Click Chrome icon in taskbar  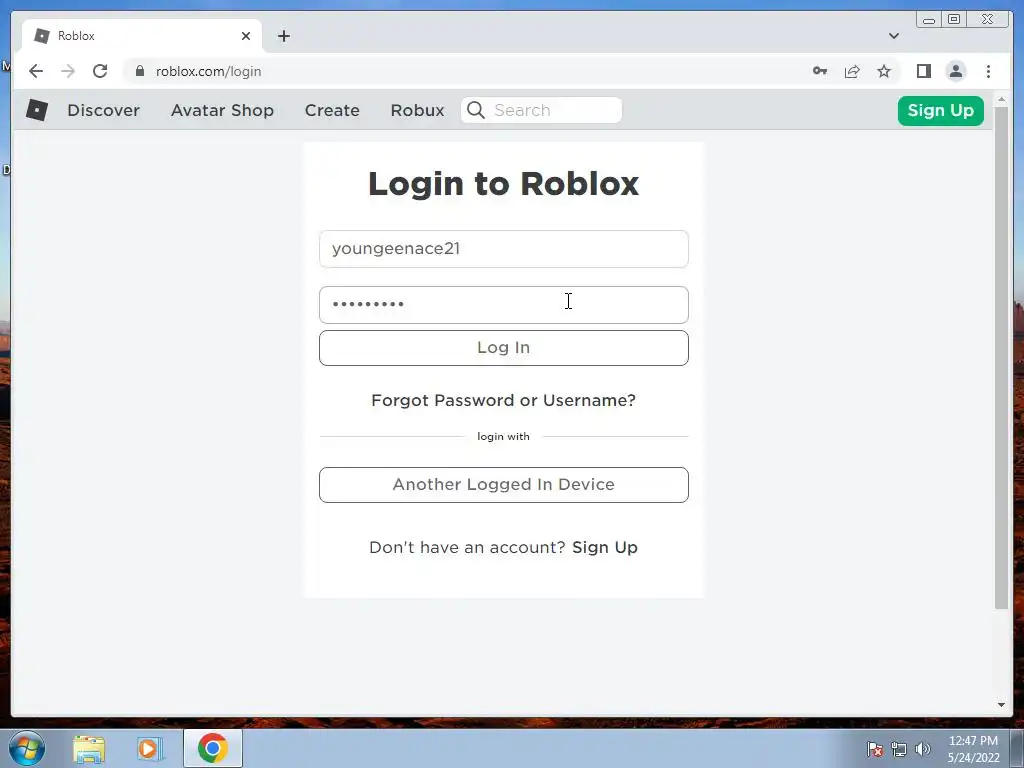[x=213, y=748]
